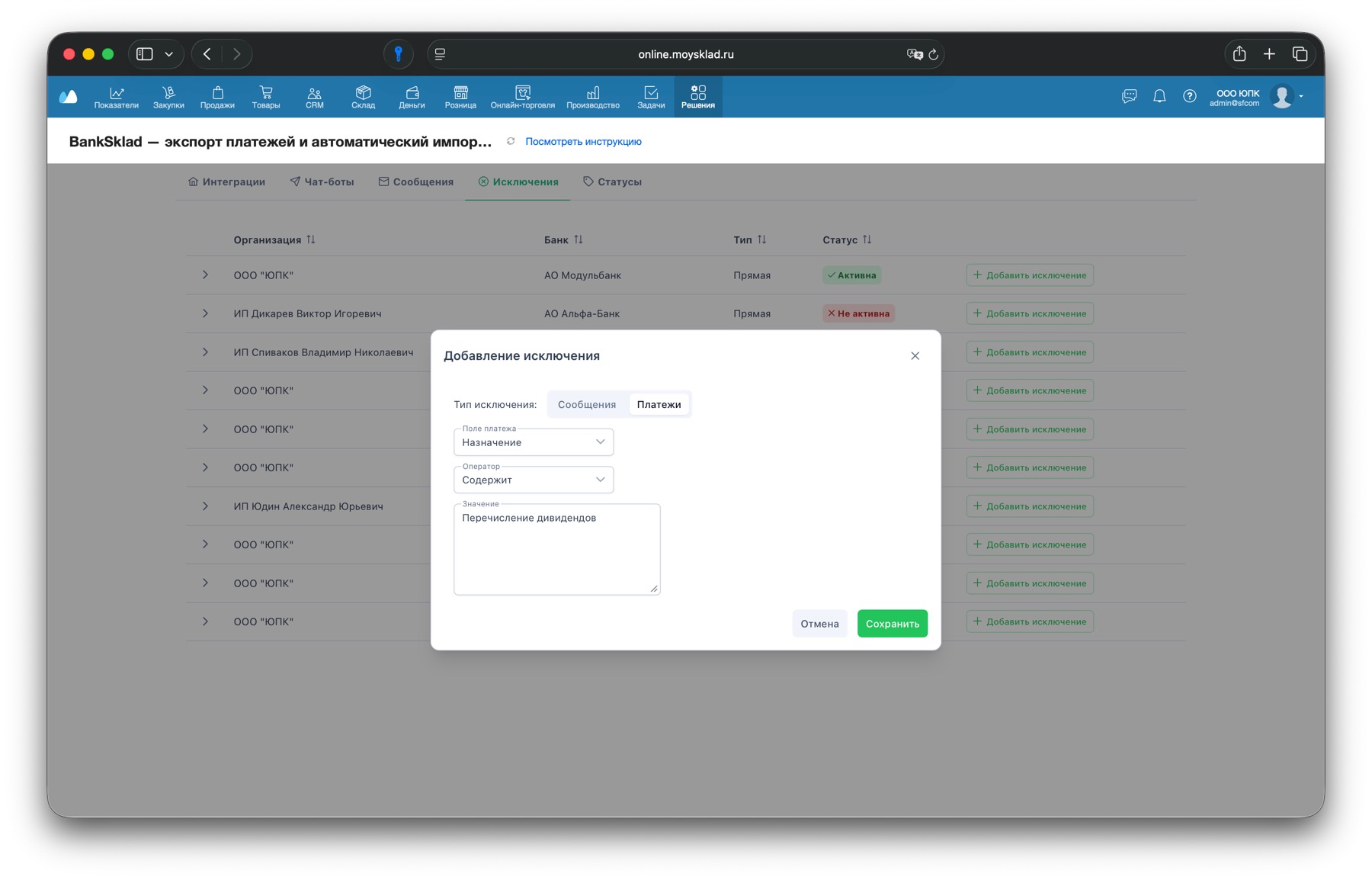
Task: Open the Товары cart icon
Action: [266, 97]
